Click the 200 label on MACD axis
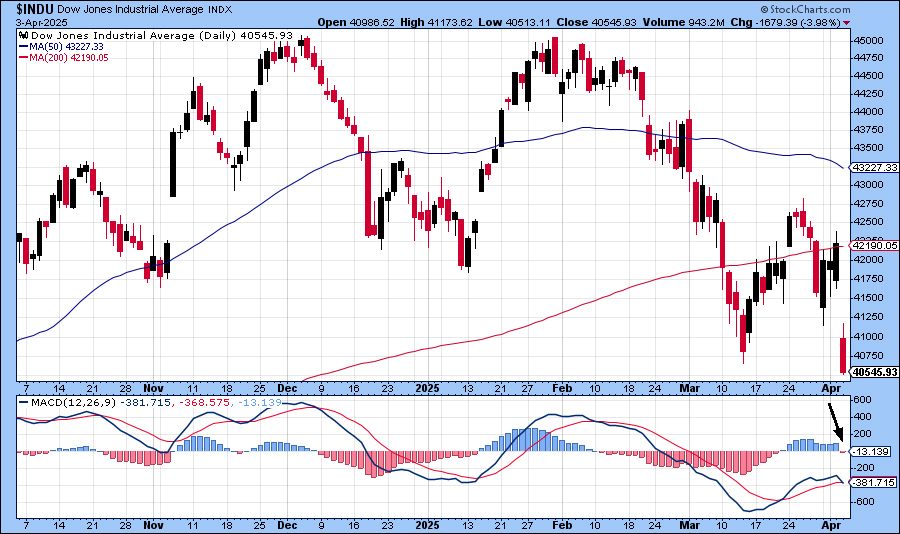900x534 pixels. [x=862, y=434]
